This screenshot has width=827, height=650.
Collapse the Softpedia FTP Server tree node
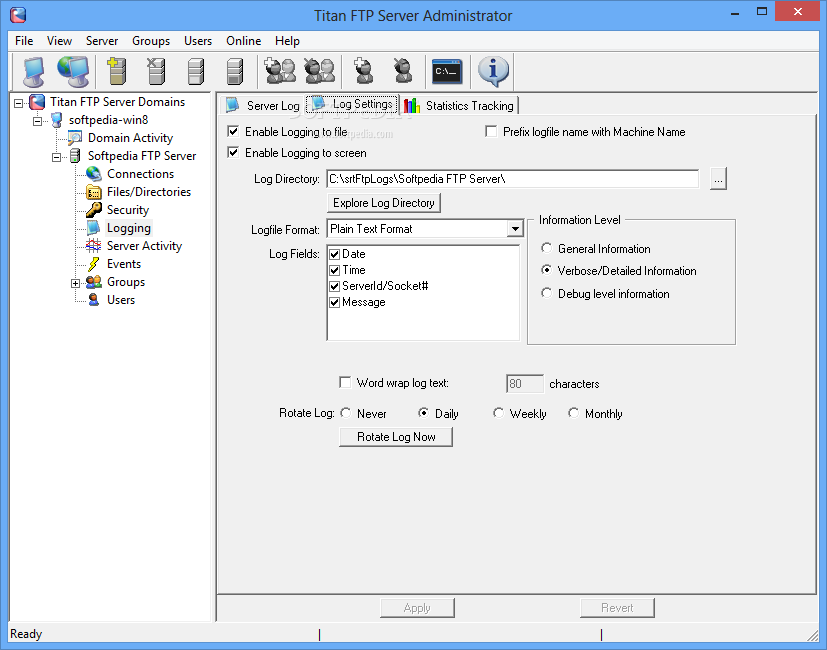coord(56,157)
